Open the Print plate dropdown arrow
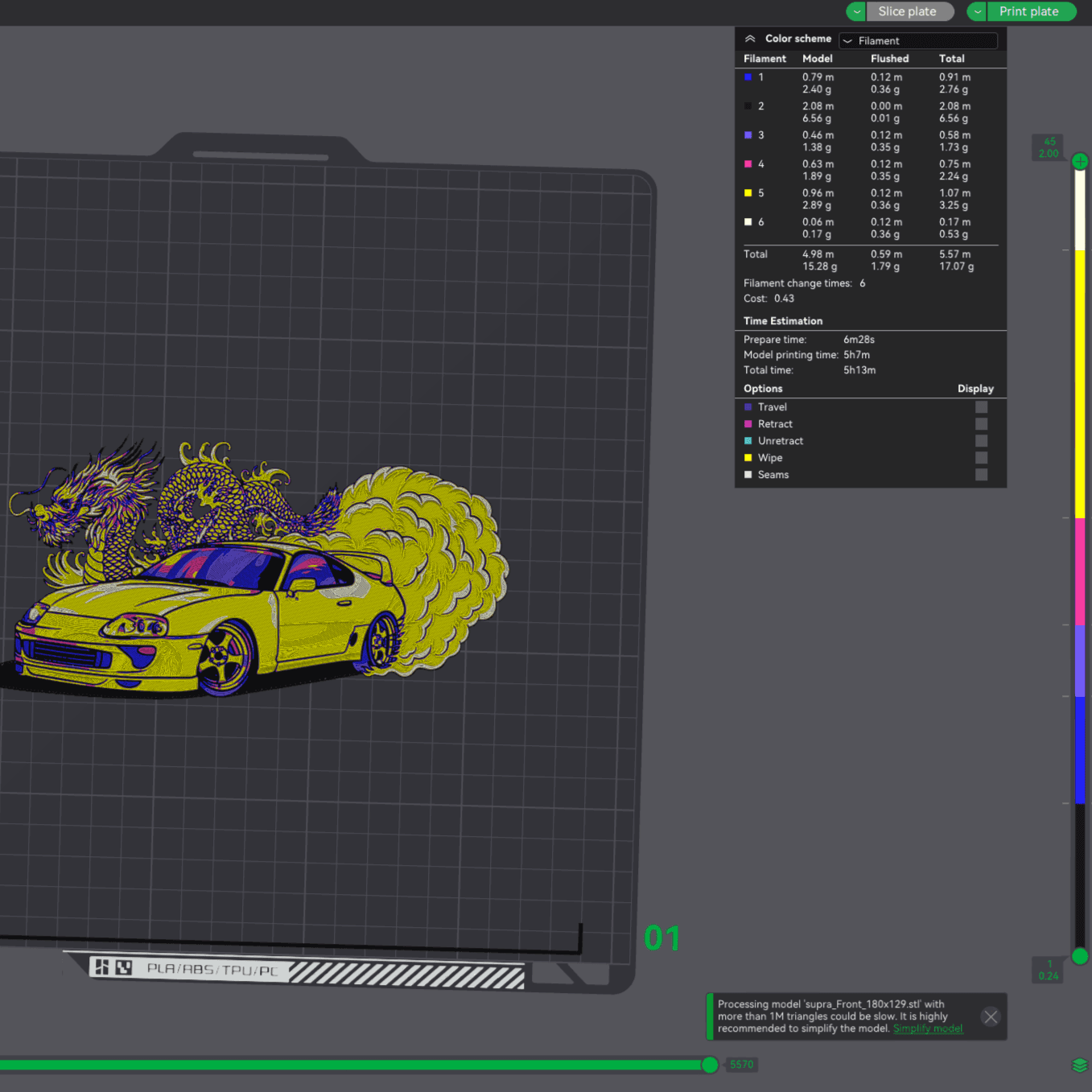Viewport: 1092px width, 1092px height. [977, 11]
